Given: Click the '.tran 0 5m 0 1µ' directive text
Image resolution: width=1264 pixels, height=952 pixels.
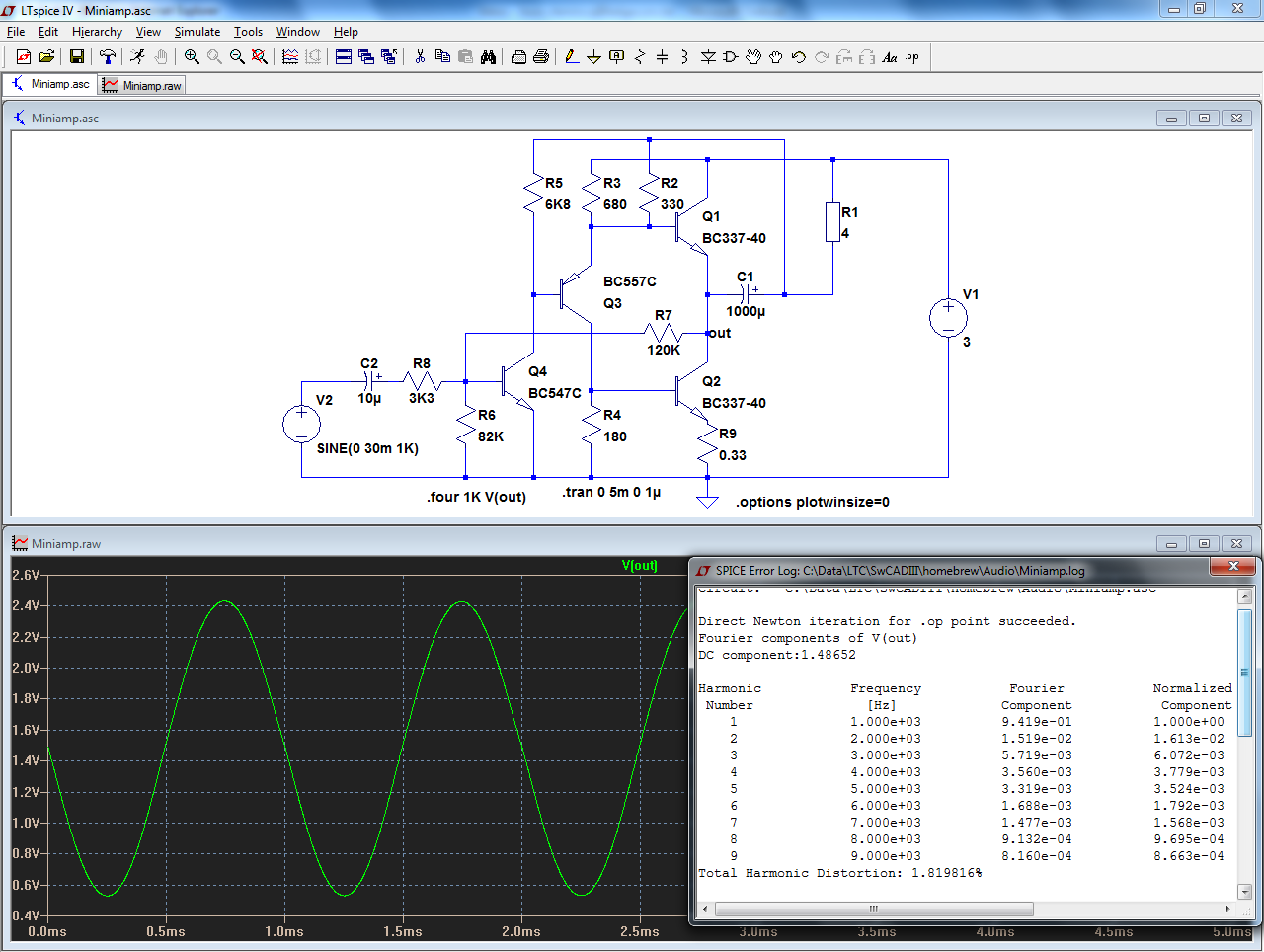Looking at the screenshot, I should pyautogui.click(x=611, y=492).
